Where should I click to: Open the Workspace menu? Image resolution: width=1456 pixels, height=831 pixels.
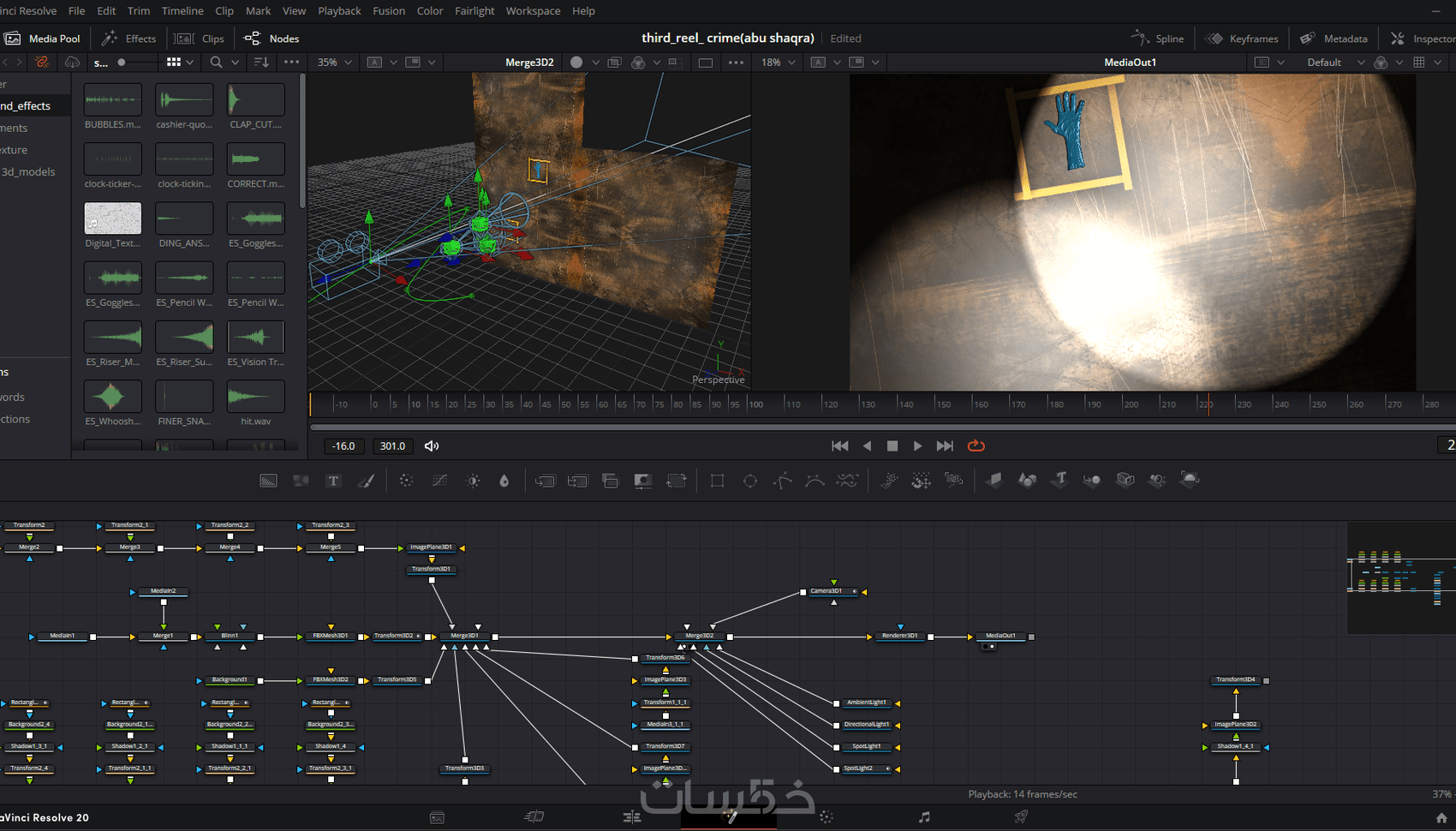(x=533, y=11)
